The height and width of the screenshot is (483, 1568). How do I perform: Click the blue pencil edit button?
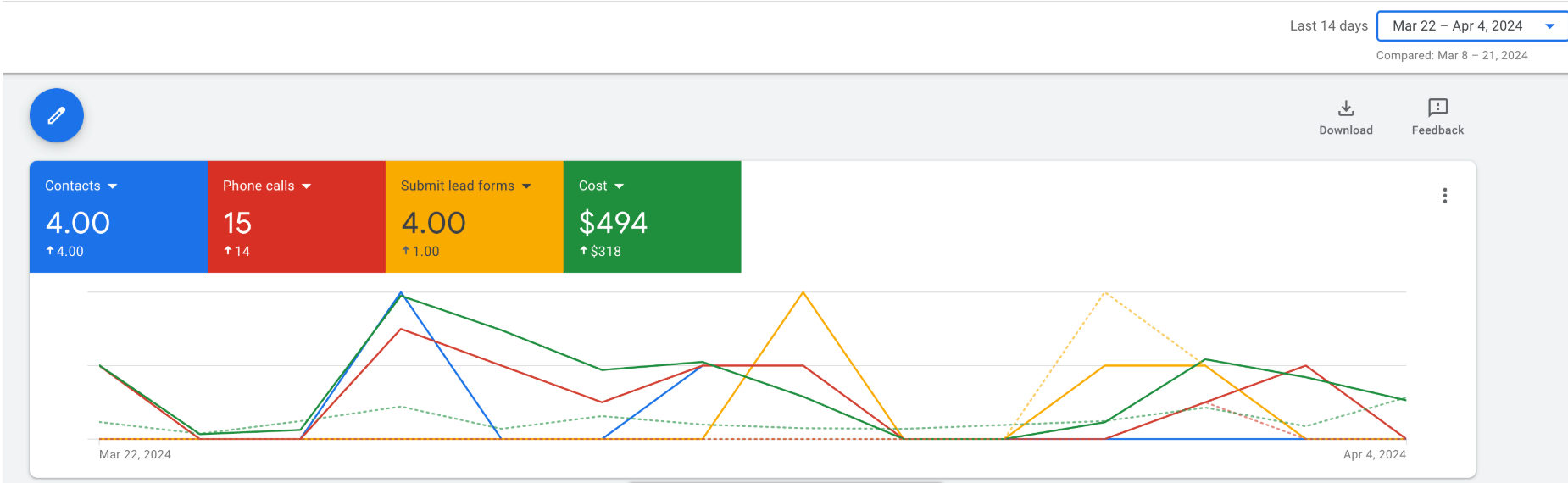click(x=56, y=115)
